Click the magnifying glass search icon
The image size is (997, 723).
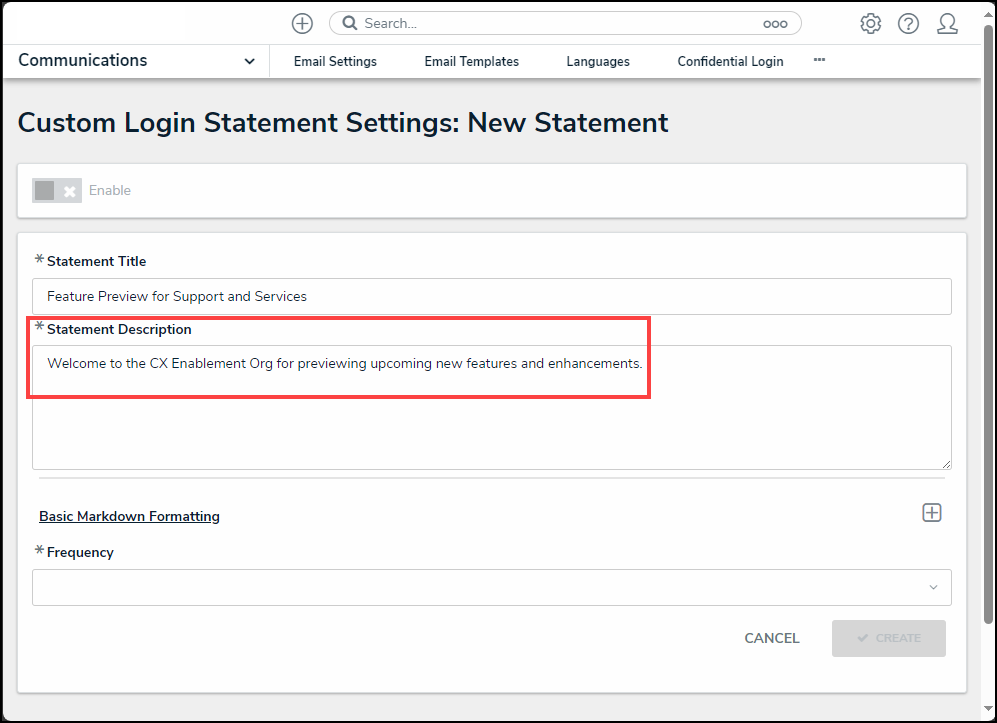[x=350, y=23]
